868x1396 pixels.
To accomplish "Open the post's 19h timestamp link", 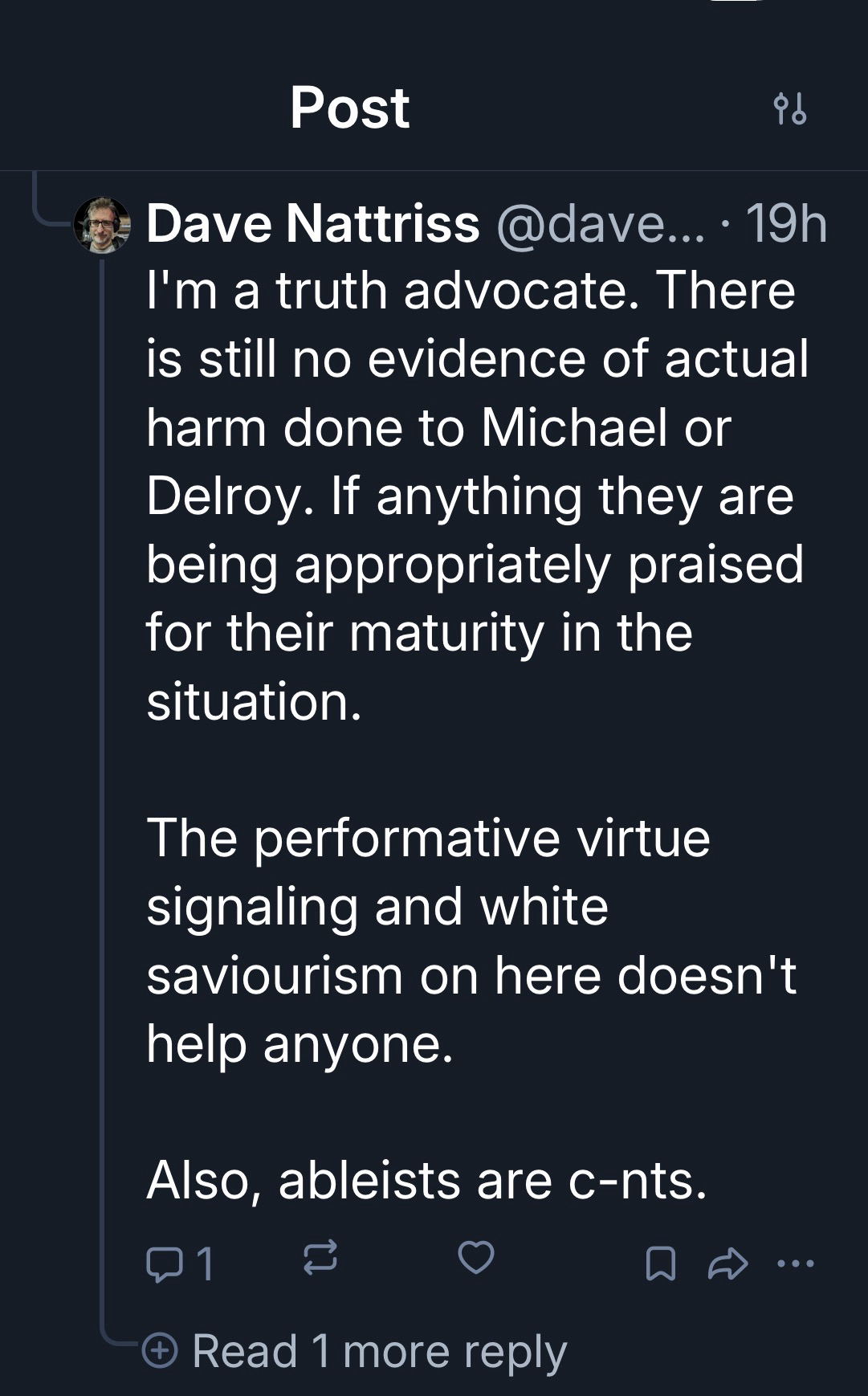I will pyautogui.click(x=786, y=223).
